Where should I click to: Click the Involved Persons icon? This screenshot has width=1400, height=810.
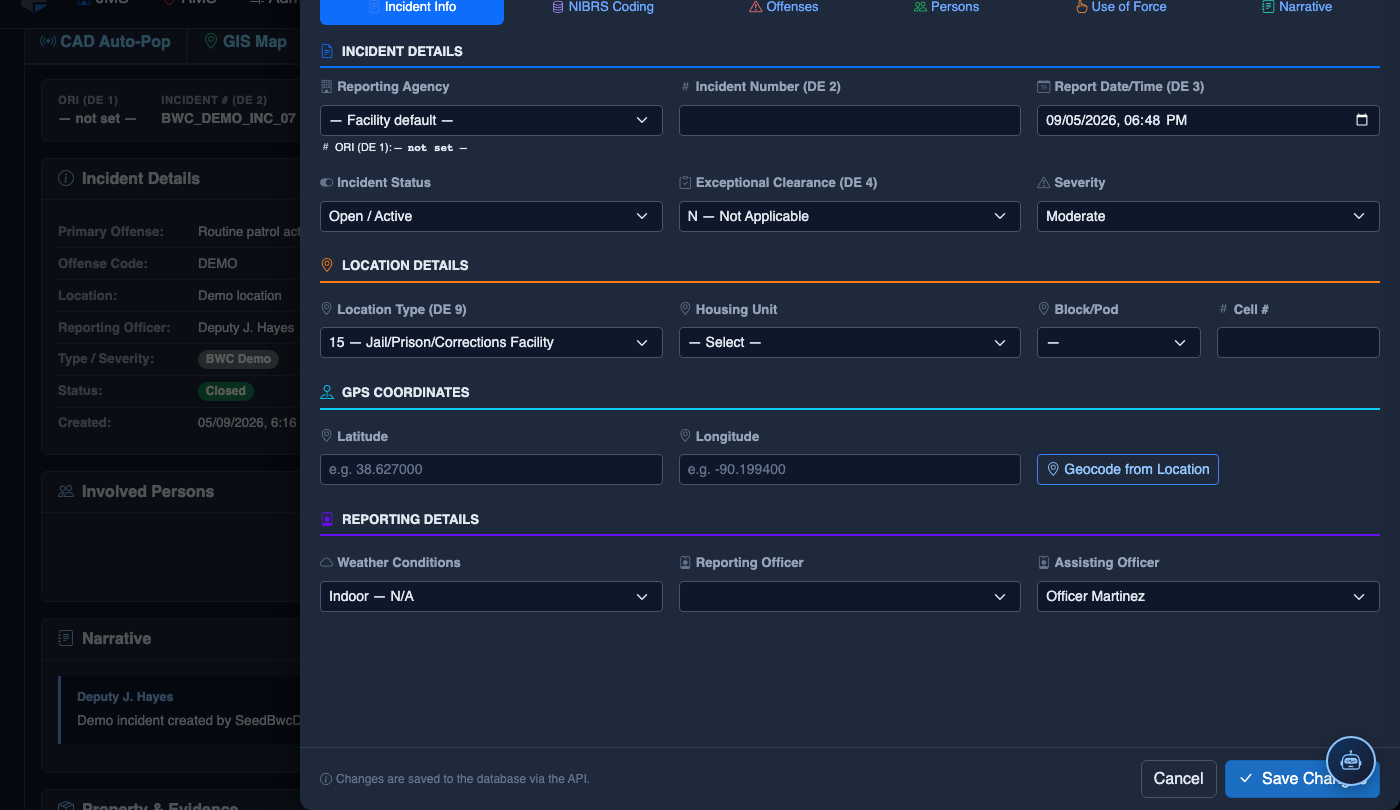(x=66, y=491)
